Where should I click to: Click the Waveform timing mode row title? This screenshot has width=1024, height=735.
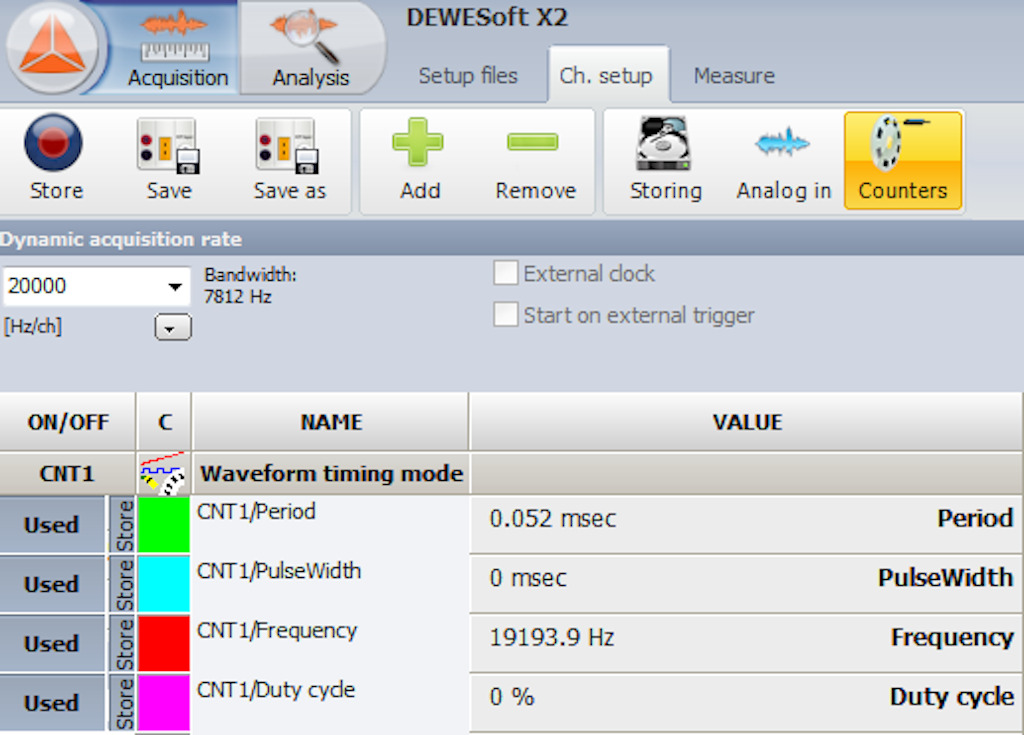coord(331,473)
